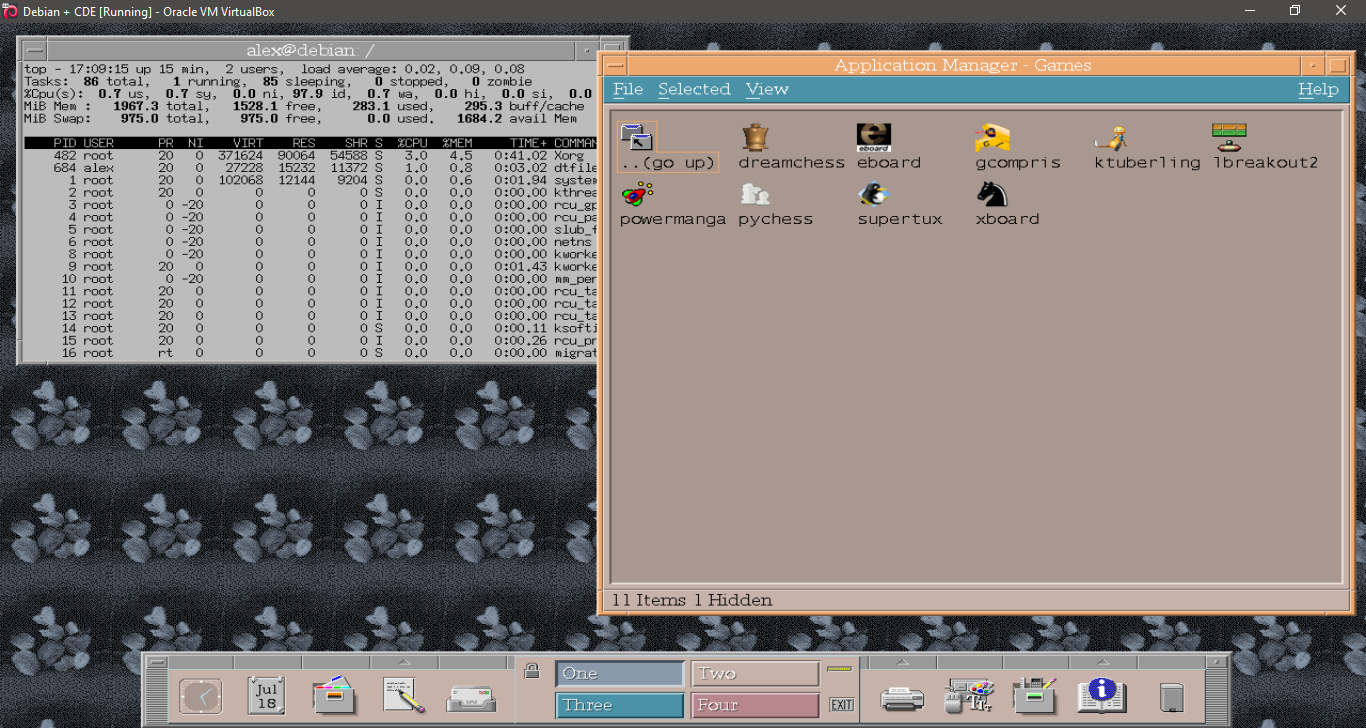1366x728 pixels.
Task: Switch to workspace One
Action: click(620, 674)
